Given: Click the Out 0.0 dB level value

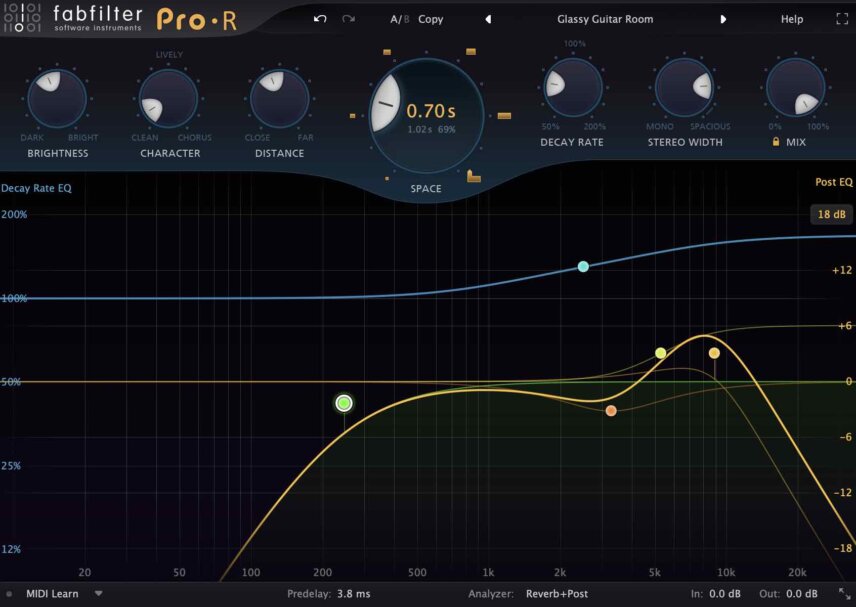Looking at the screenshot, I should [x=801, y=593].
